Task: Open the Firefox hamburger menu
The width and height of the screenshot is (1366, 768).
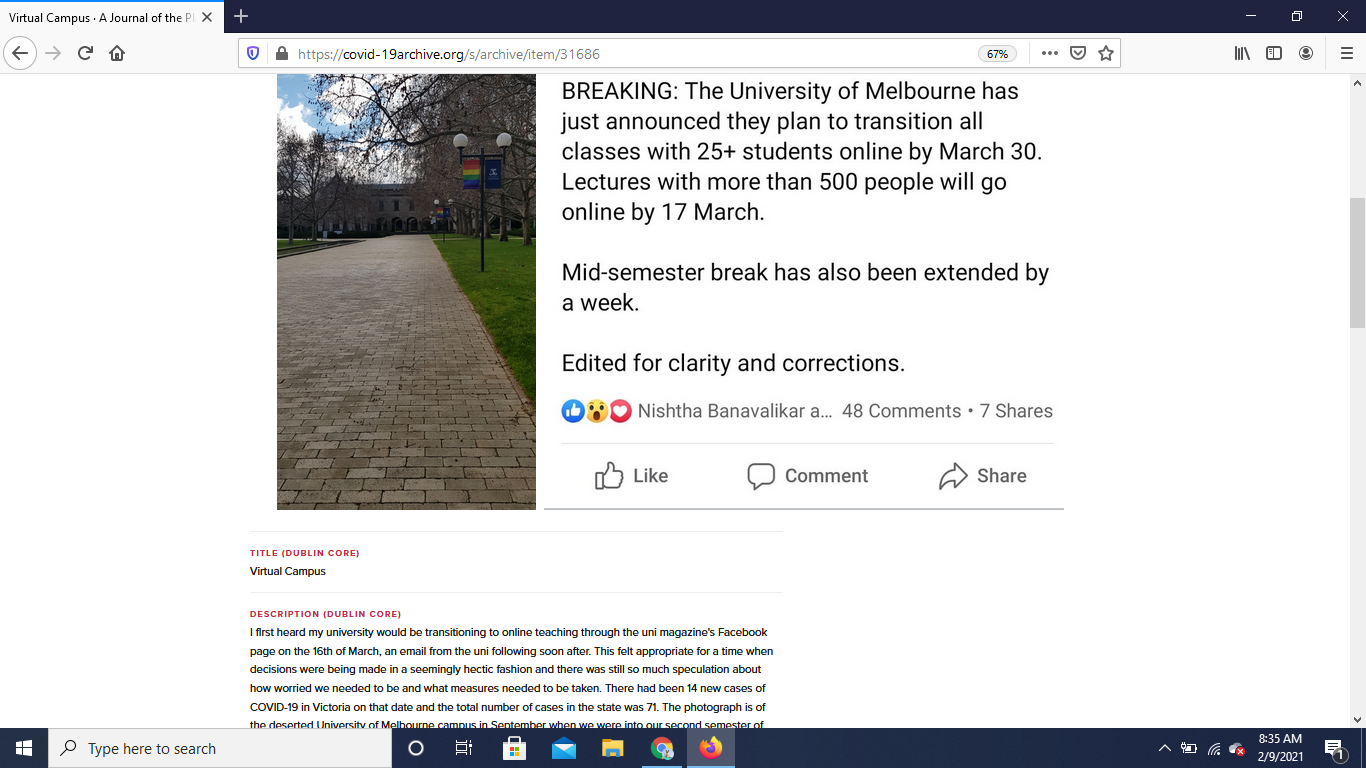Action: [x=1345, y=54]
